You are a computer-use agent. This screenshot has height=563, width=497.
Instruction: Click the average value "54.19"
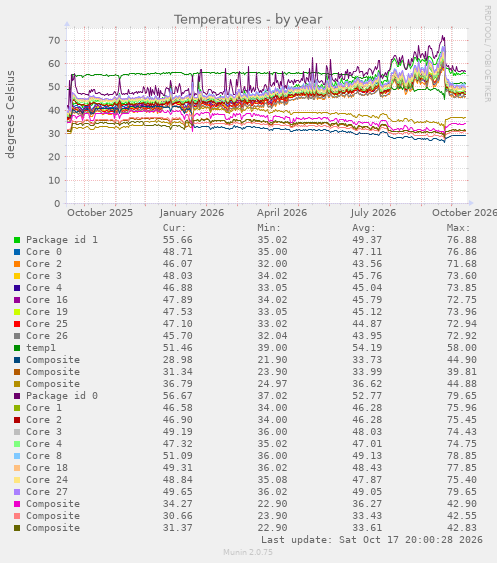click(x=367, y=348)
